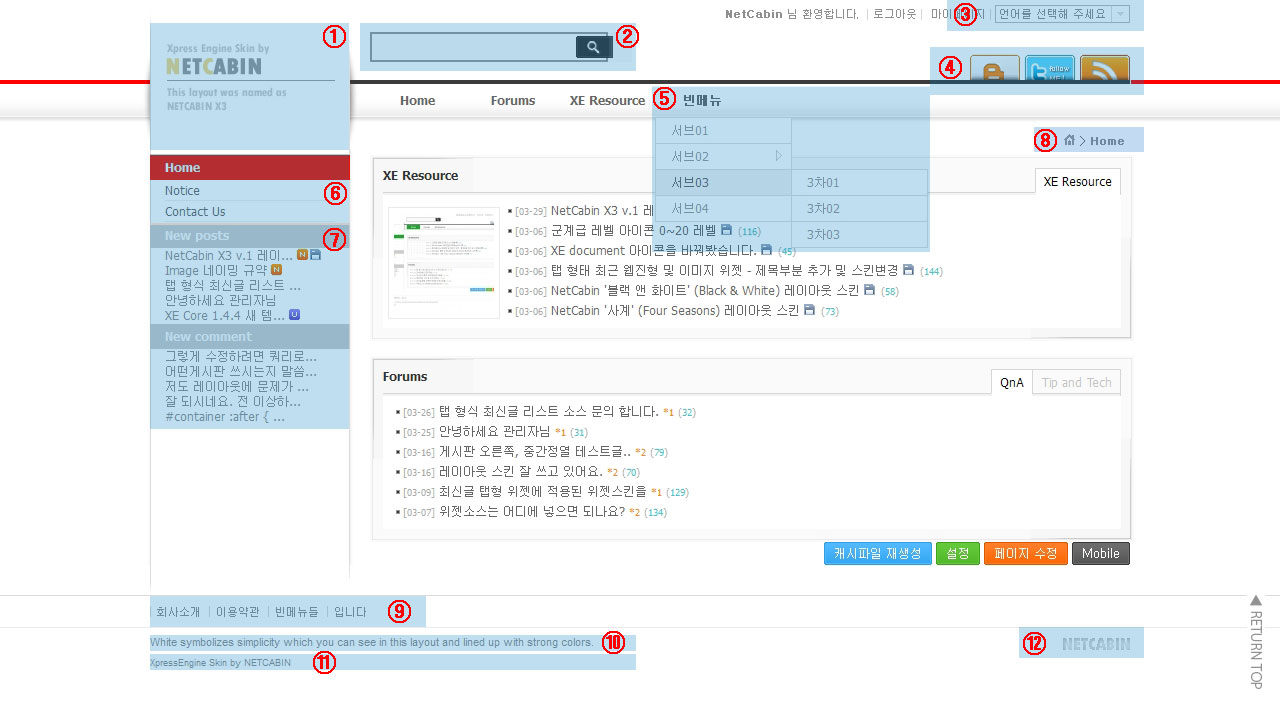Click the orange 페이지 수정 button
1280x720 pixels.
pyautogui.click(x=1026, y=553)
